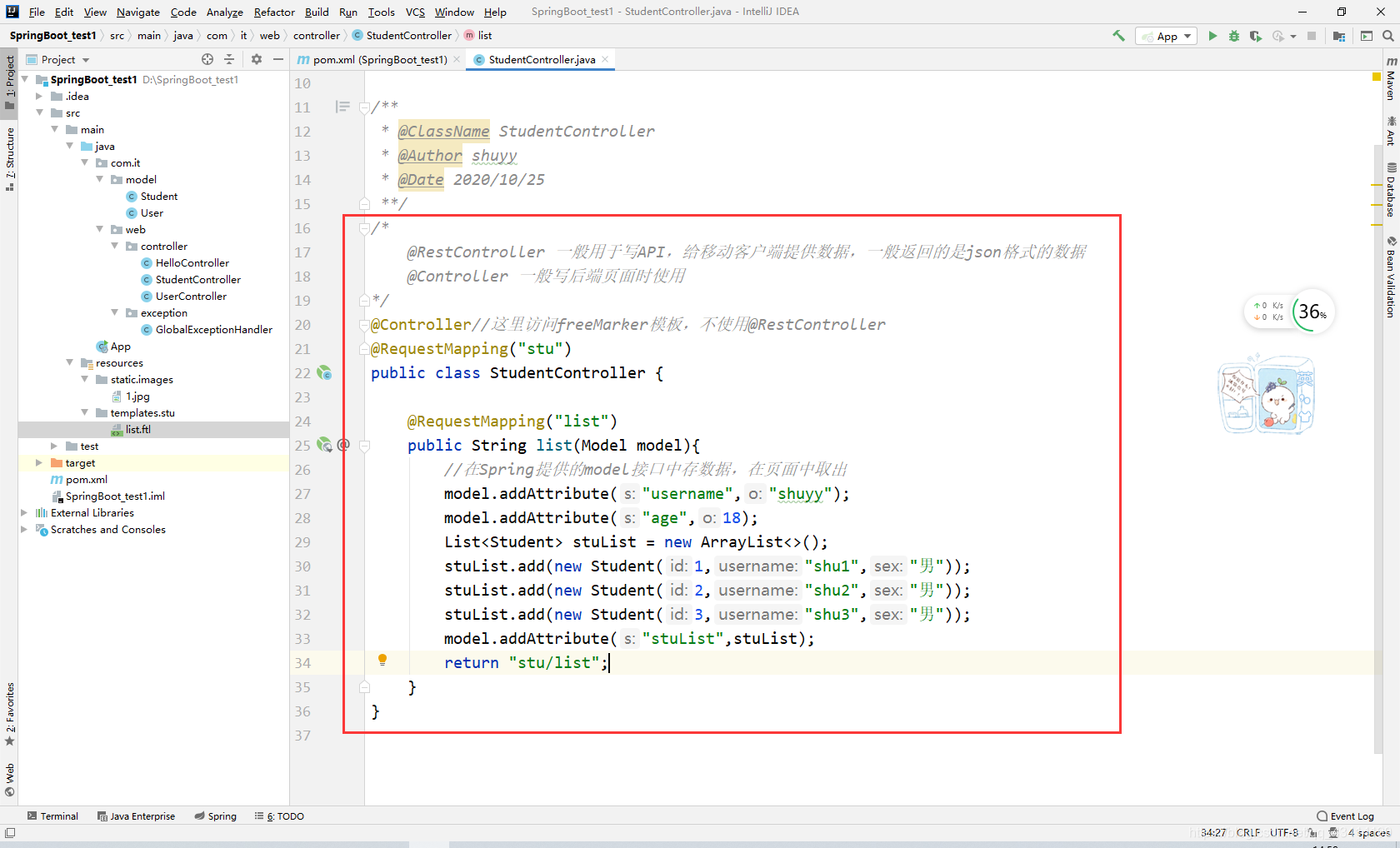Expand the target folder node
Image resolution: width=1400 pixels, height=848 pixels.
39,462
